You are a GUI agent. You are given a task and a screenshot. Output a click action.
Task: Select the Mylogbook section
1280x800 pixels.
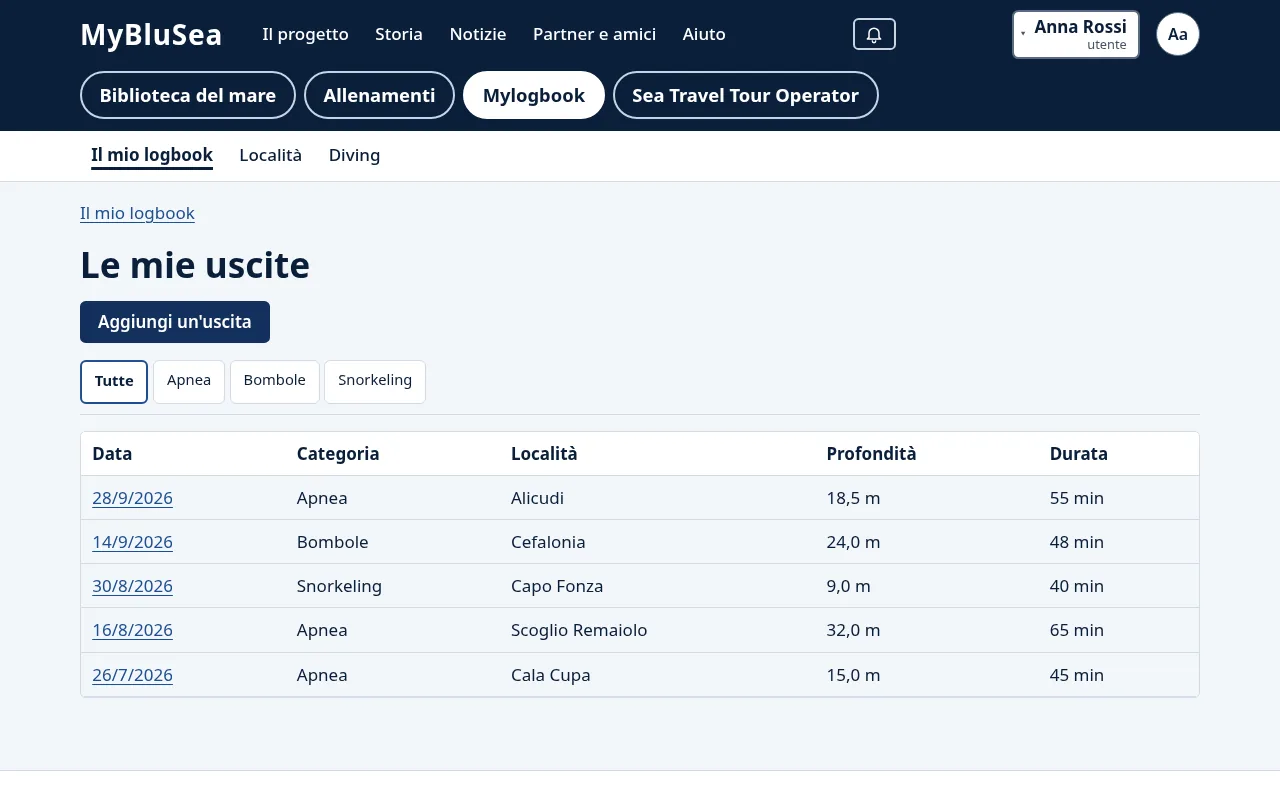[534, 95]
